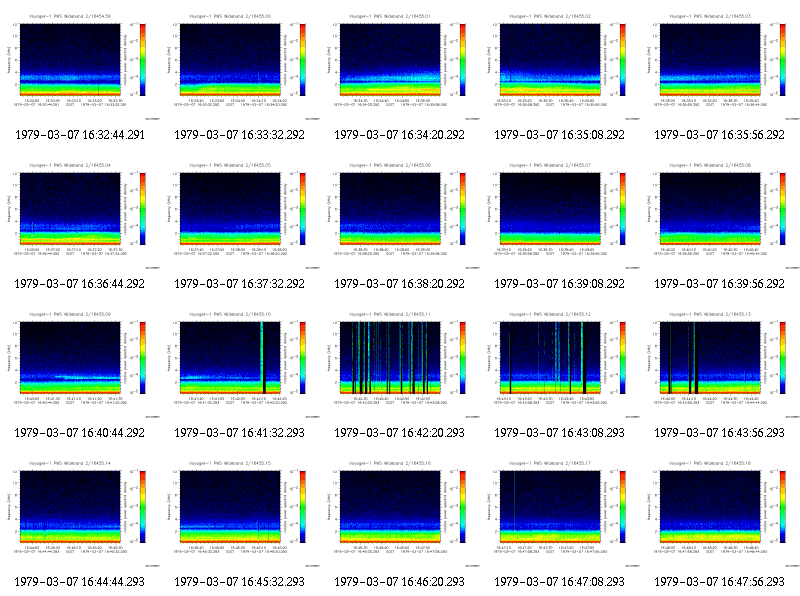Click timestamp text 1979-03-07 16:38:20.292
The image size is (800, 596).
(x=399, y=284)
